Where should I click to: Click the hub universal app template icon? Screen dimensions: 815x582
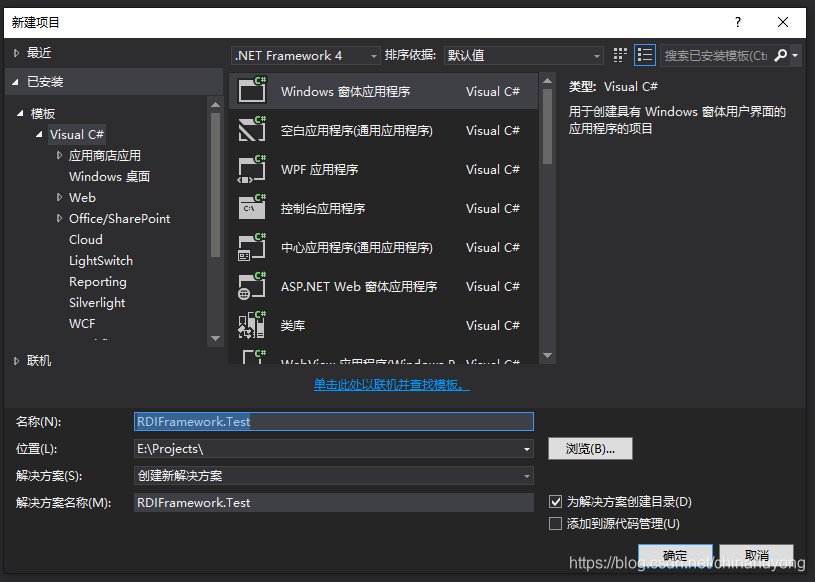252,247
